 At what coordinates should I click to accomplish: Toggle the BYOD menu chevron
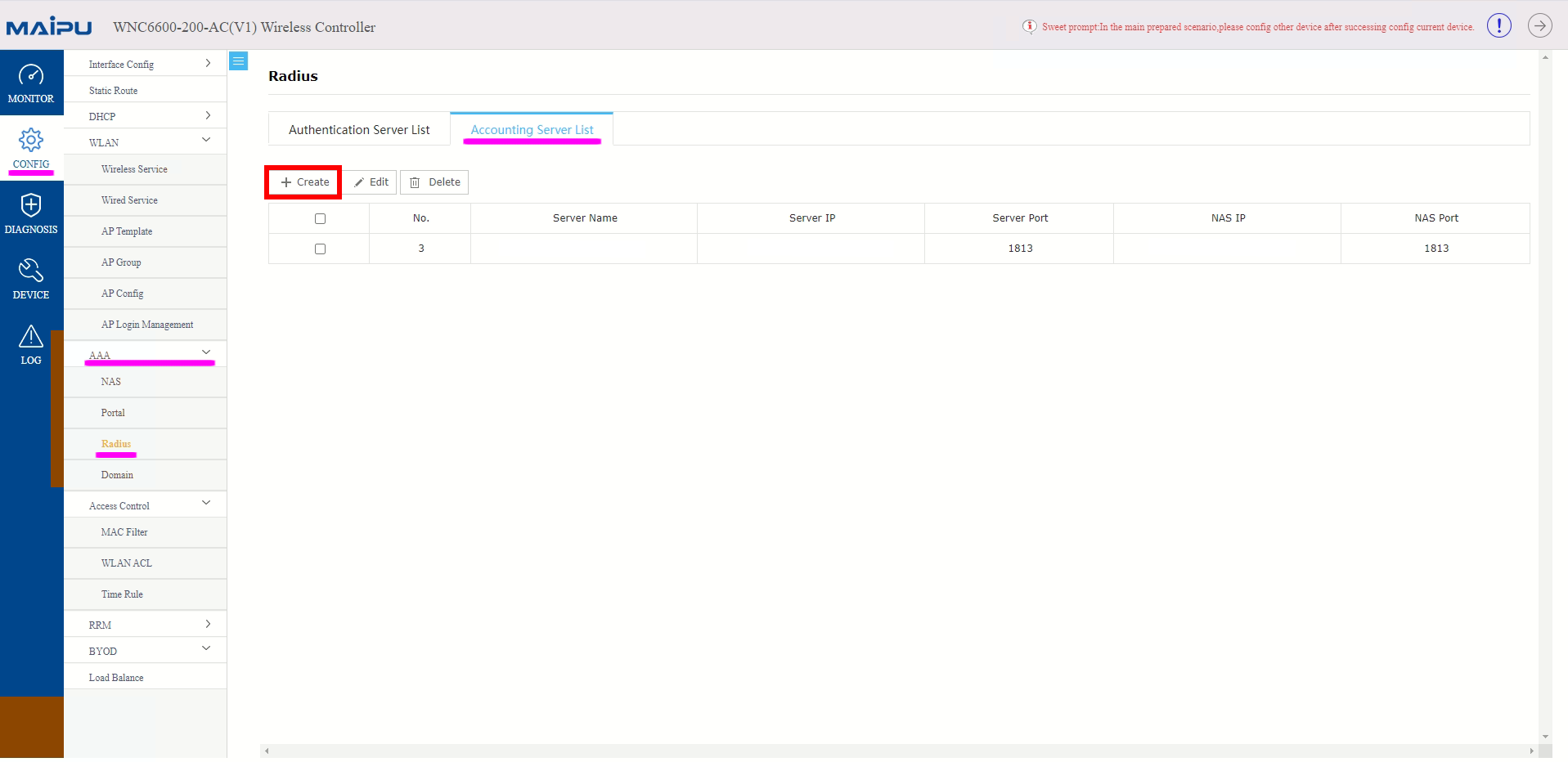point(206,648)
